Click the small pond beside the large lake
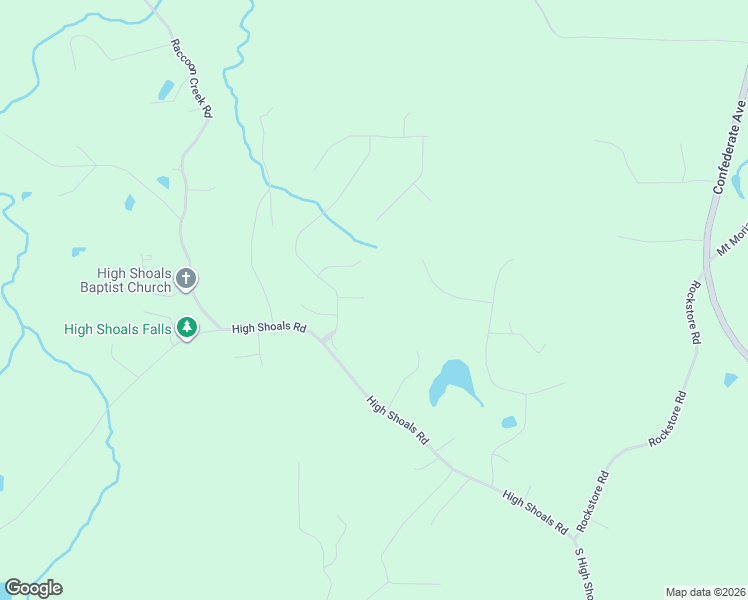The height and width of the screenshot is (600, 748). pos(509,422)
